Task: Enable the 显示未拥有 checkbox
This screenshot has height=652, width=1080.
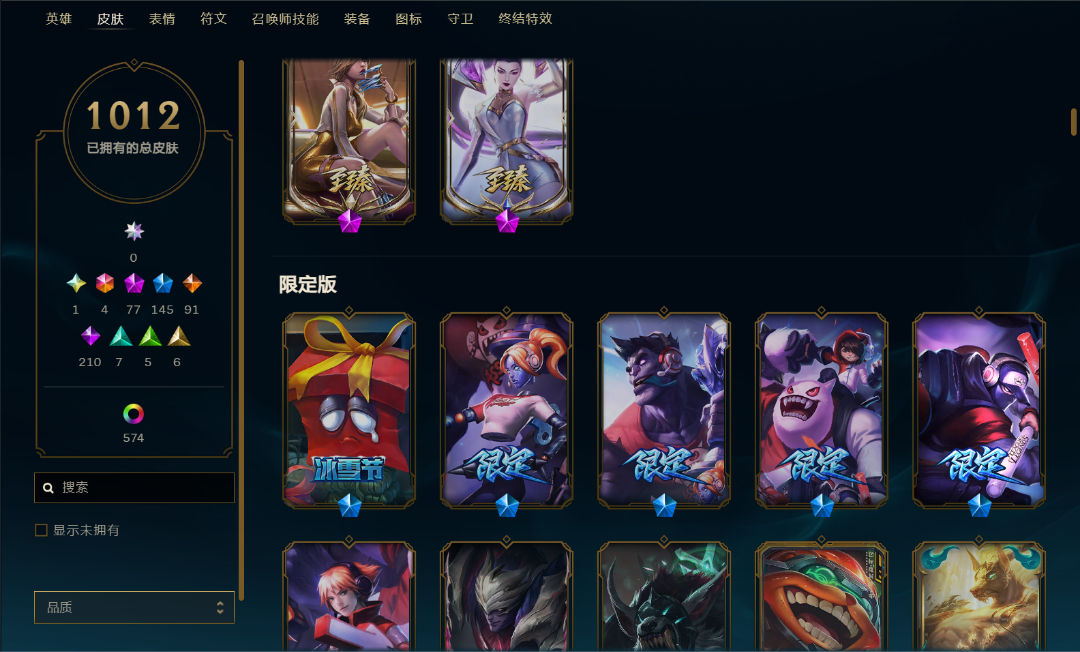Action: (x=41, y=530)
